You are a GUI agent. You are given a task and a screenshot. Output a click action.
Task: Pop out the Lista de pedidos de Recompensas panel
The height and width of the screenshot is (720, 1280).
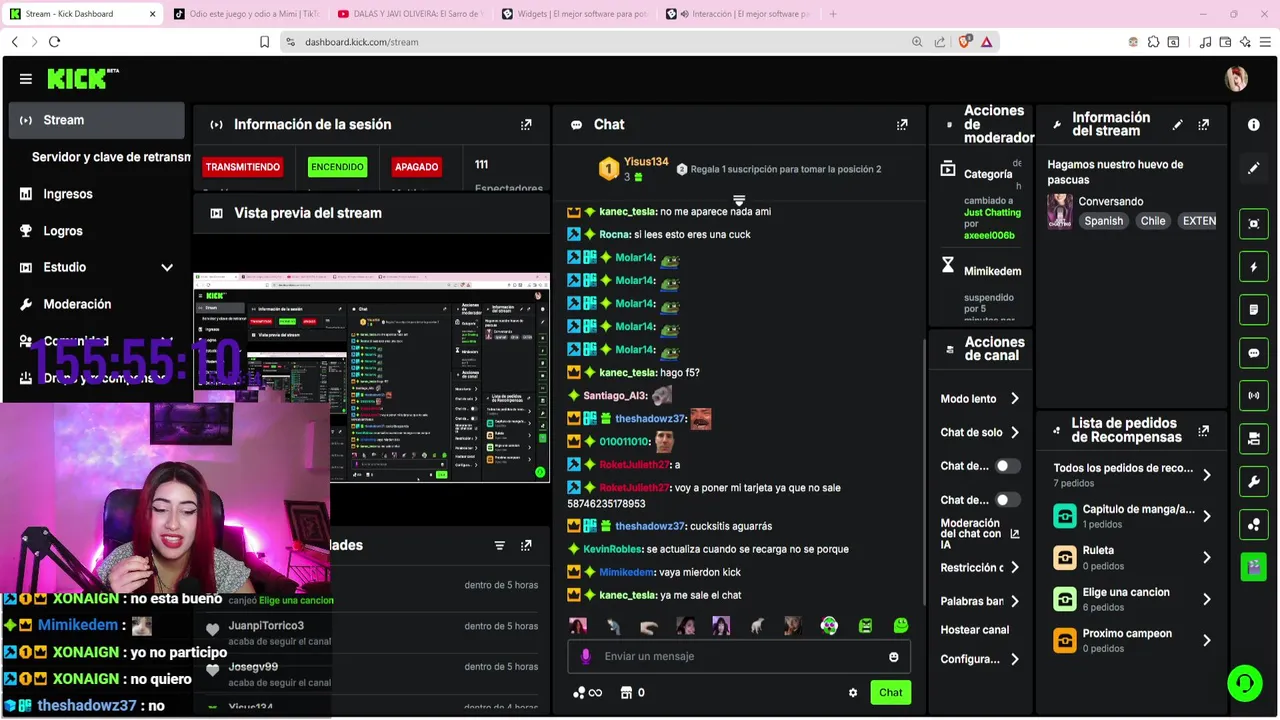(1203, 431)
